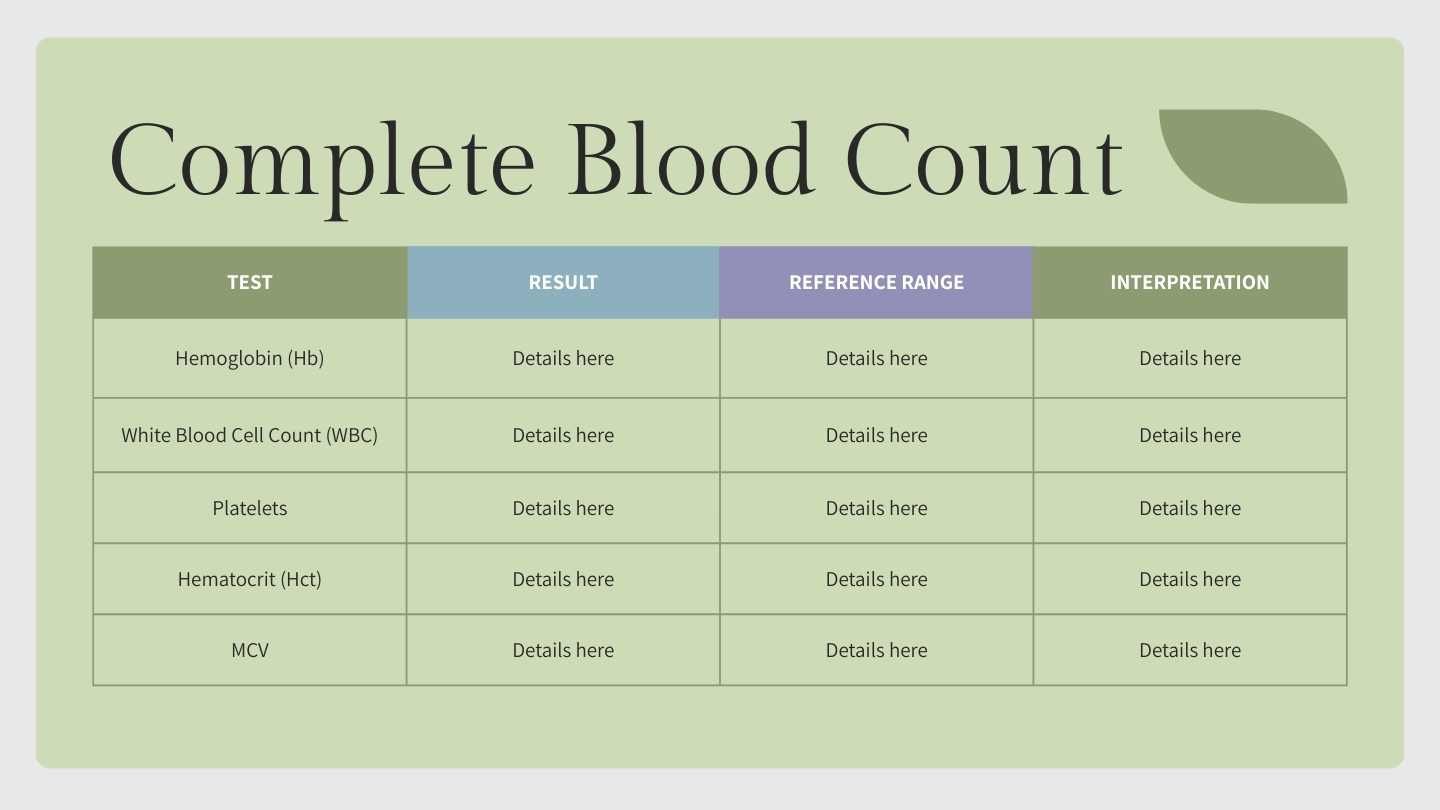Click the Interpretation cell for Hemoglobin
The width and height of the screenshot is (1440, 810).
click(x=1190, y=358)
